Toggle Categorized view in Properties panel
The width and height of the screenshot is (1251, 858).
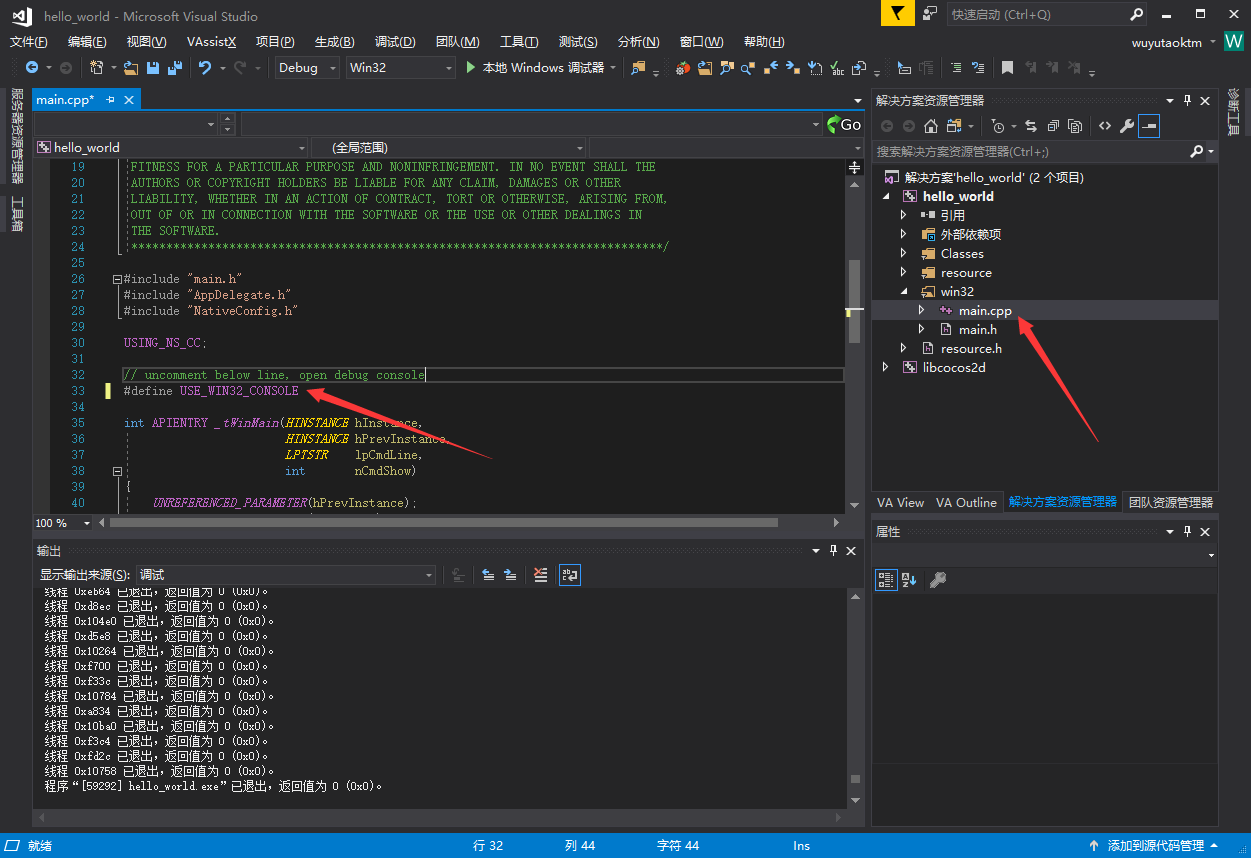(x=886, y=579)
